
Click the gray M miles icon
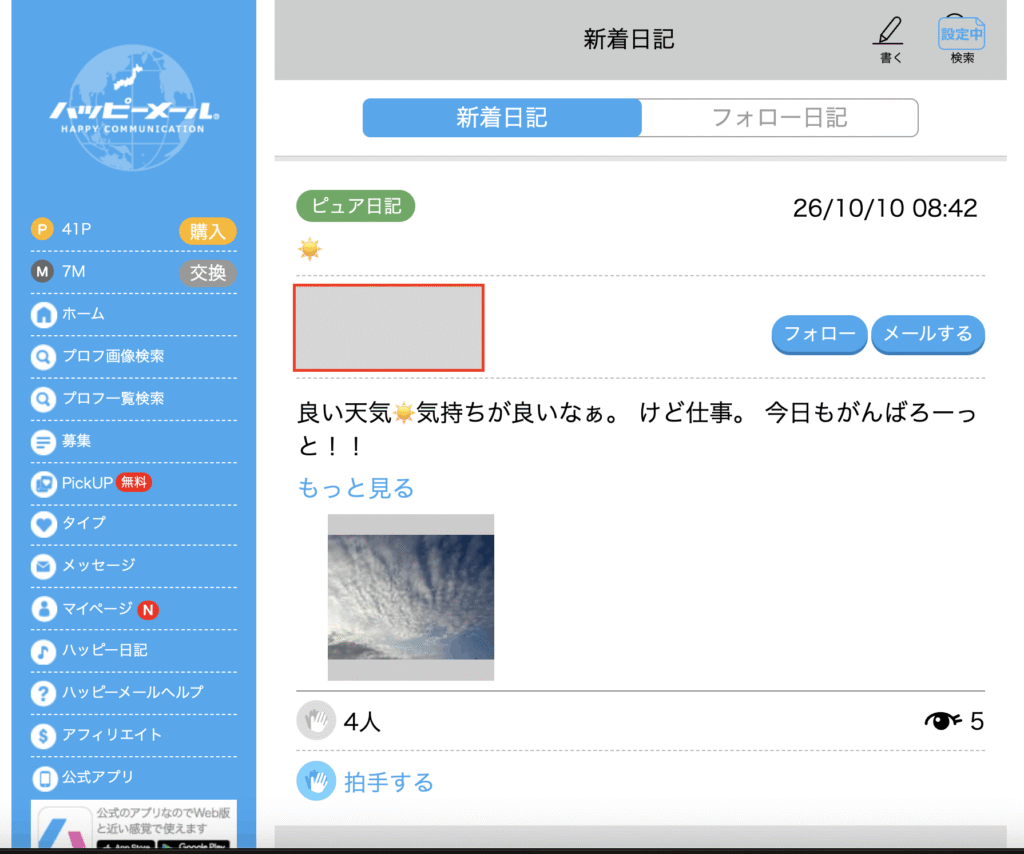42,272
